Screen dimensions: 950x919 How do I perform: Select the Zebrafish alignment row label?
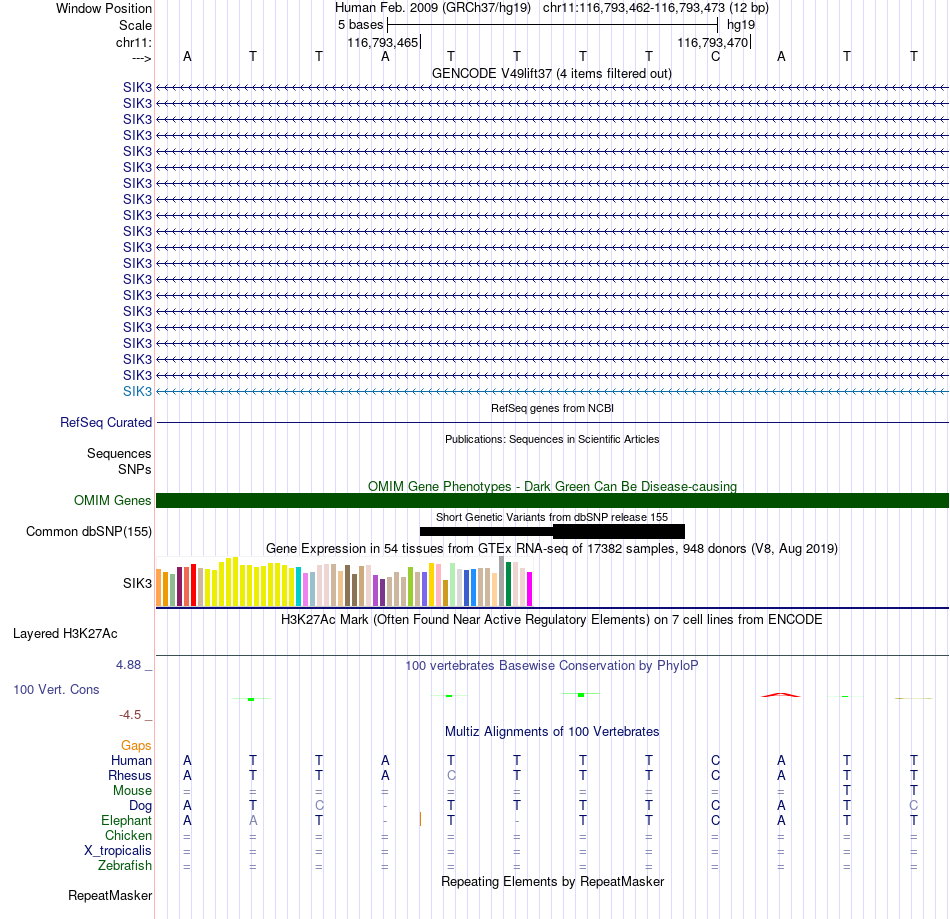pyautogui.click(x=125, y=866)
